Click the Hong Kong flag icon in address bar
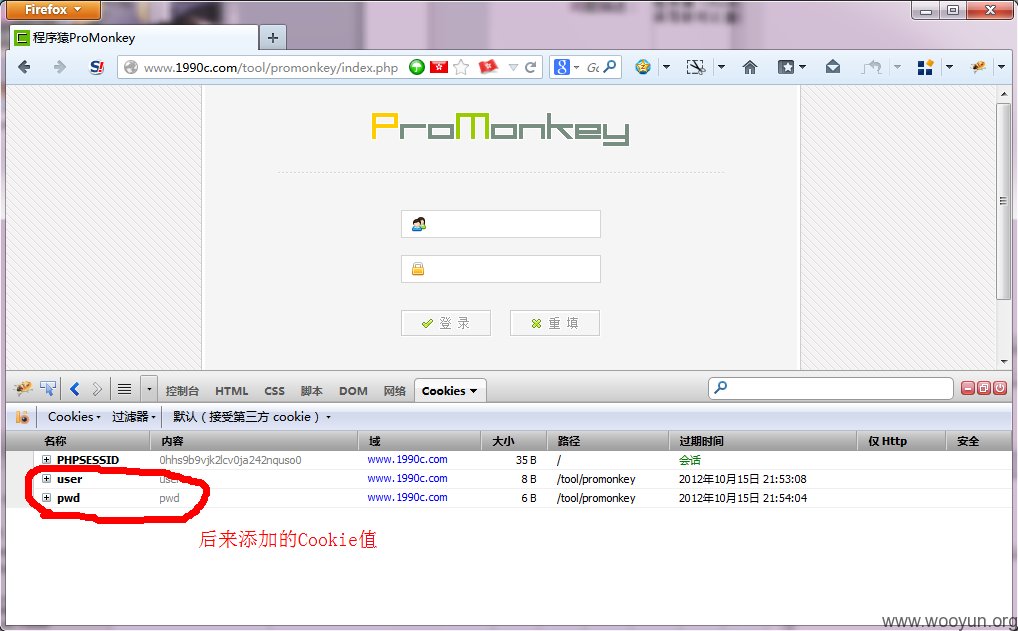Screen dimensions: 1018x631 click(x=439, y=67)
